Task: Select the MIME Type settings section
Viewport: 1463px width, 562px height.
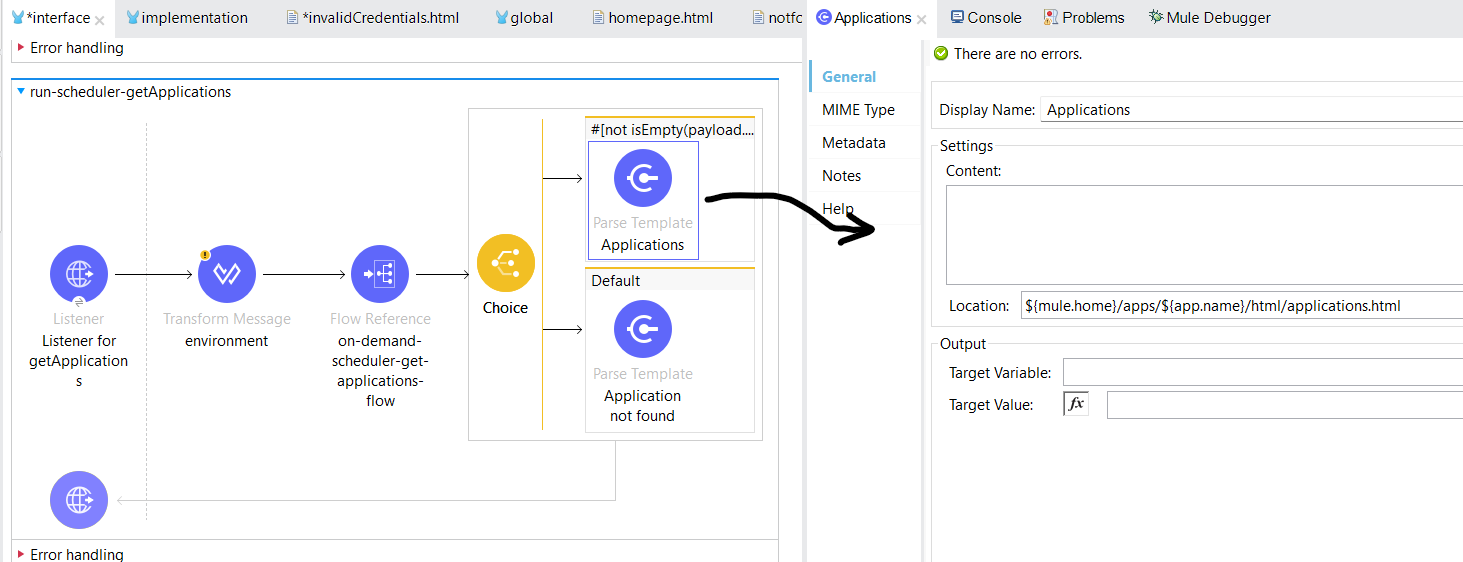Action: [858, 110]
